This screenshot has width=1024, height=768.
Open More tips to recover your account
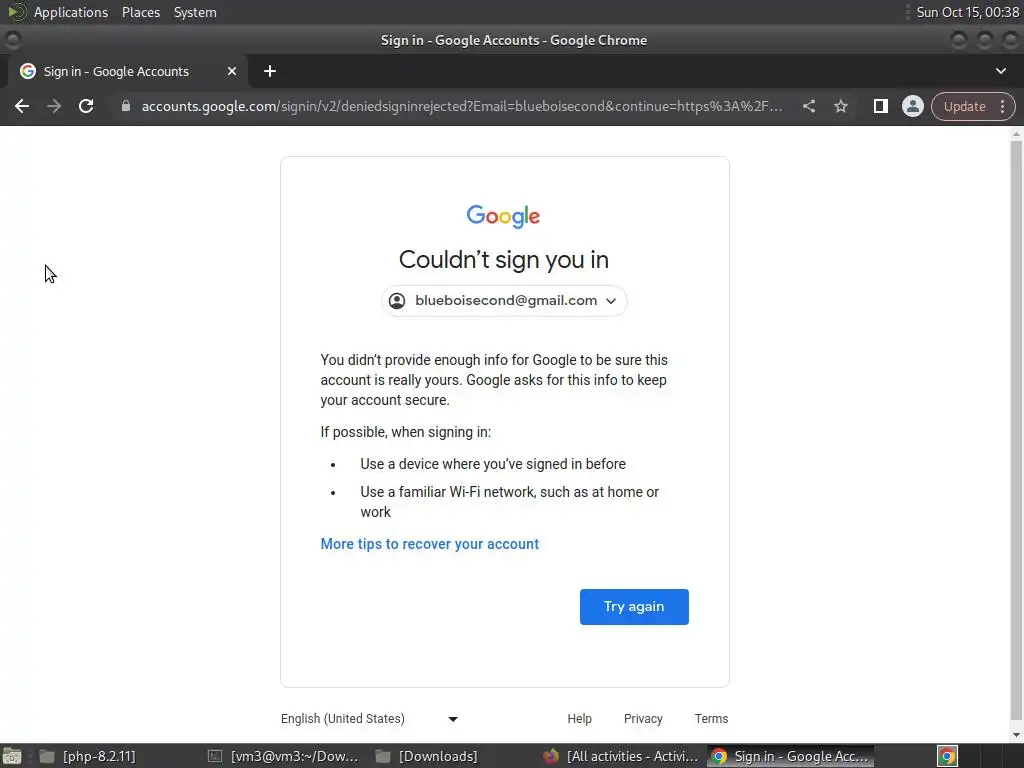[x=430, y=544]
